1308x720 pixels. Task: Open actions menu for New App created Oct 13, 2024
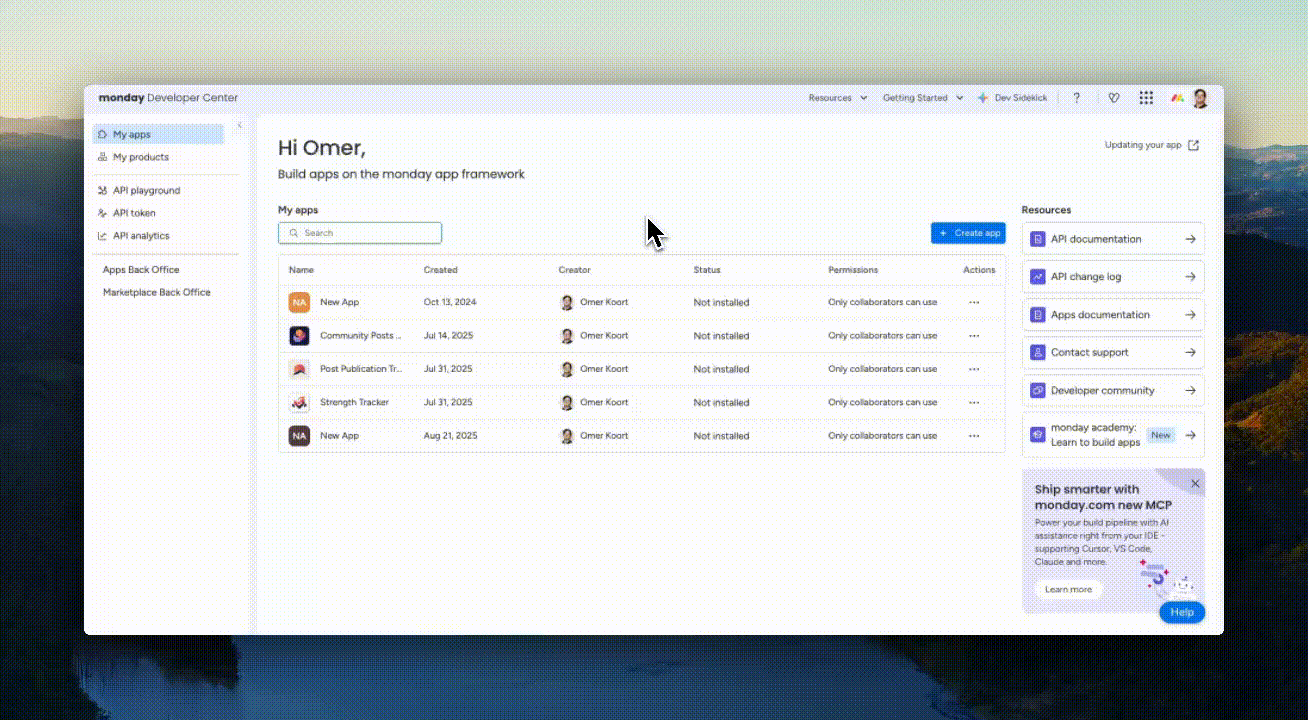pos(974,302)
